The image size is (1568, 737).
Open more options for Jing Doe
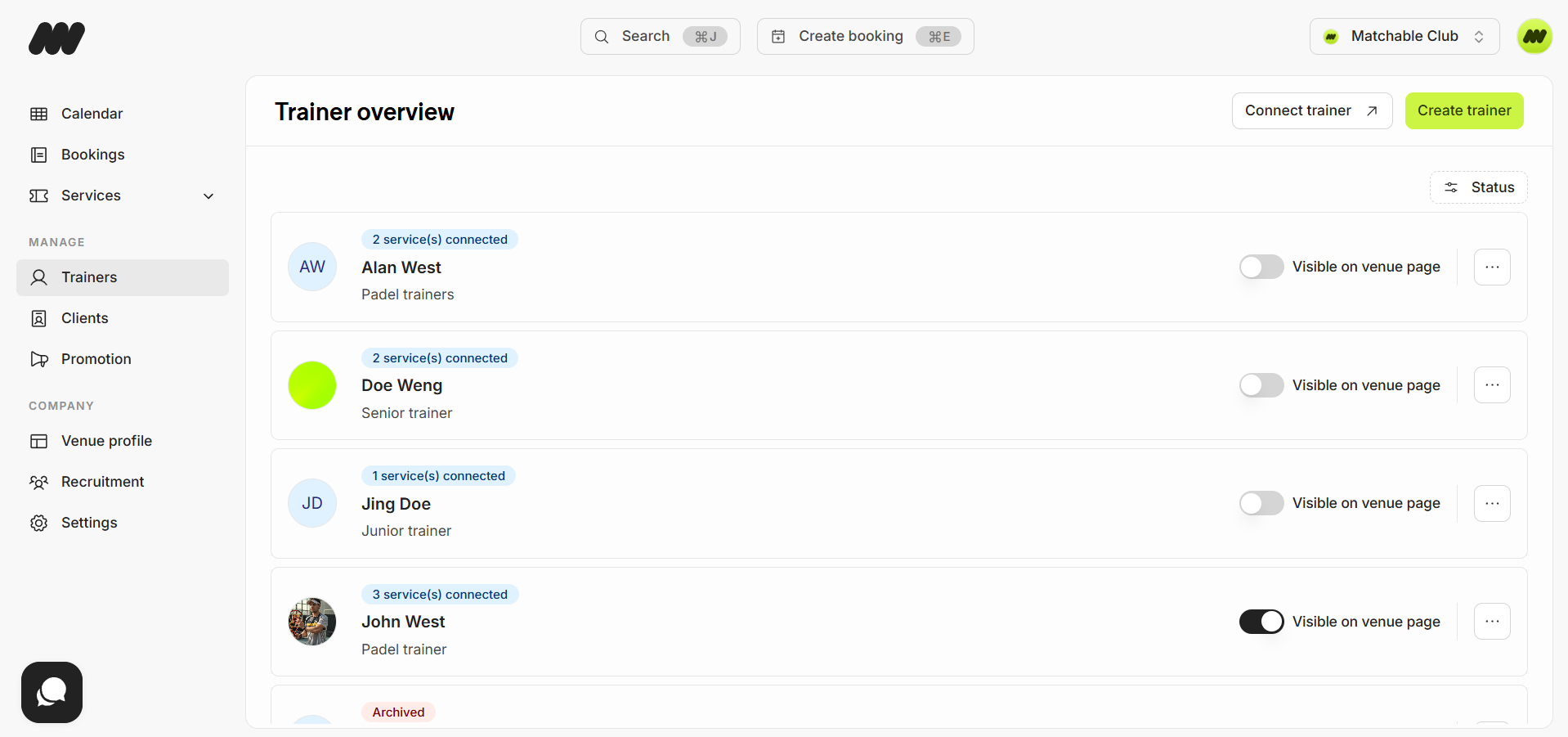[x=1492, y=503]
